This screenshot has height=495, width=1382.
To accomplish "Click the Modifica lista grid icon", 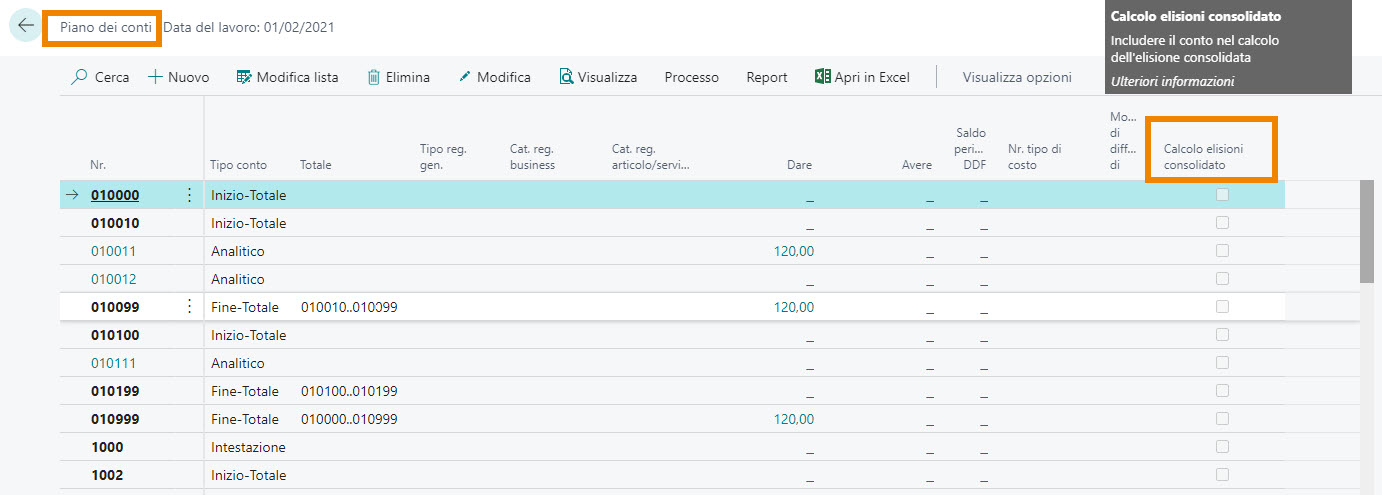I will point(244,77).
